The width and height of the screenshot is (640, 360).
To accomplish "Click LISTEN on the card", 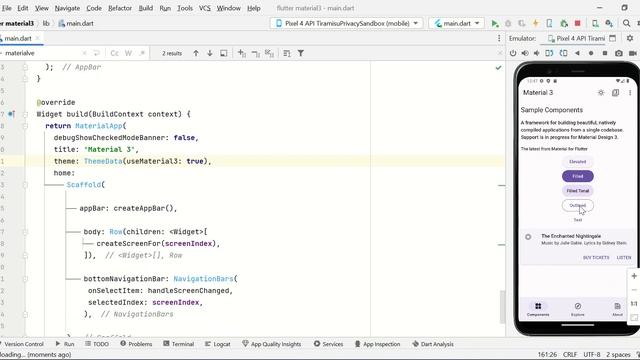I will tap(624, 258).
